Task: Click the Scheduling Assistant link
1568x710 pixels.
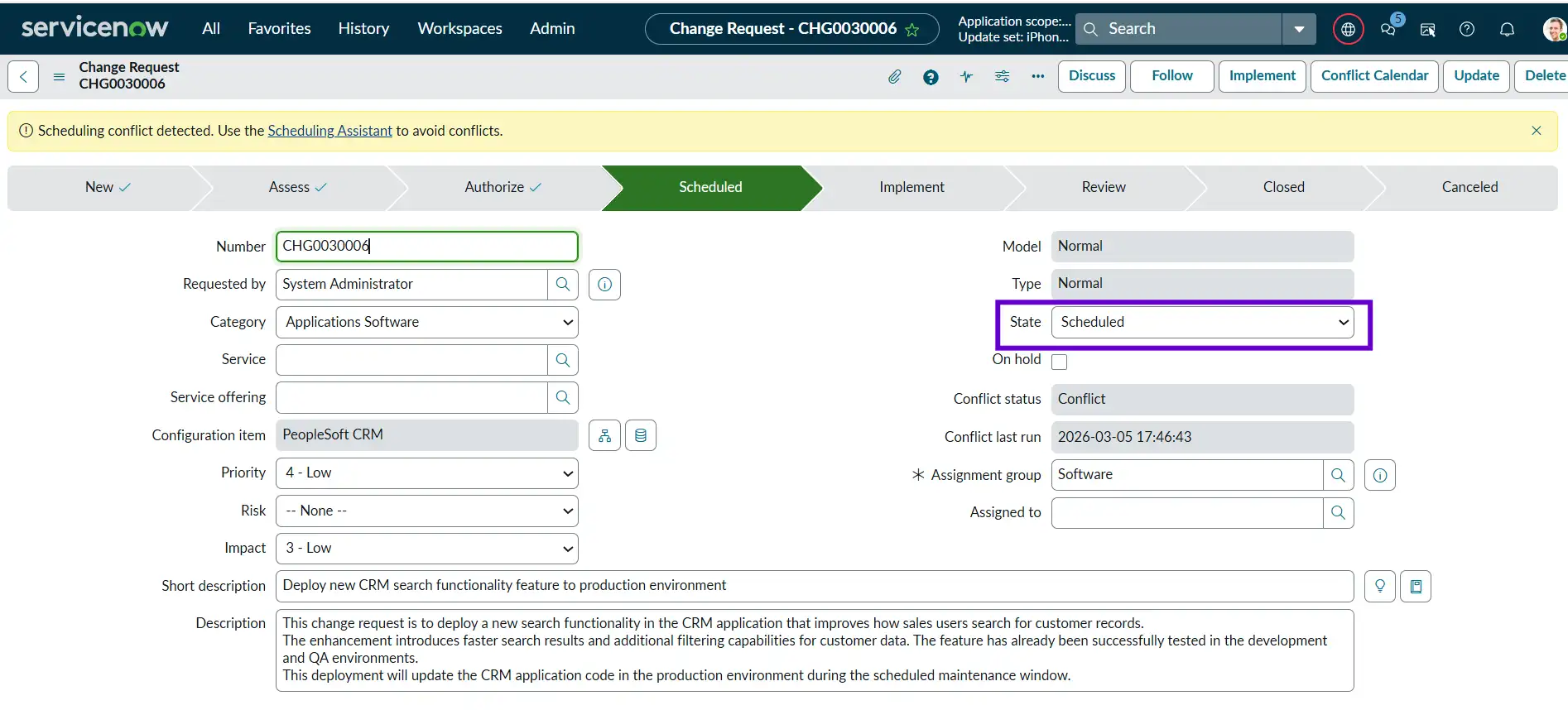Action: [x=329, y=131]
